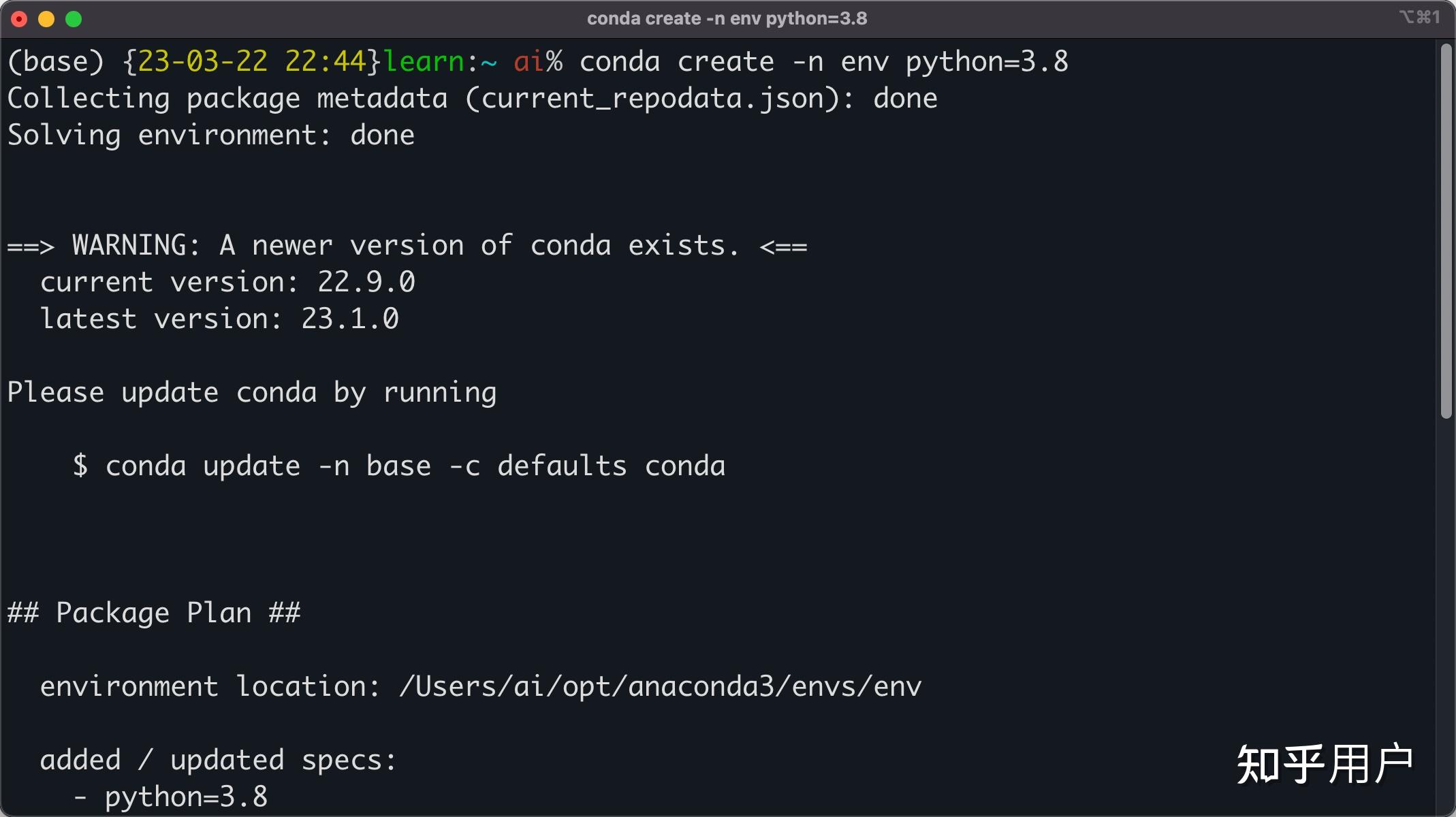The width and height of the screenshot is (1456, 817).
Task: Click the current version 22.9.0 text
Action: tap(227, 283)
